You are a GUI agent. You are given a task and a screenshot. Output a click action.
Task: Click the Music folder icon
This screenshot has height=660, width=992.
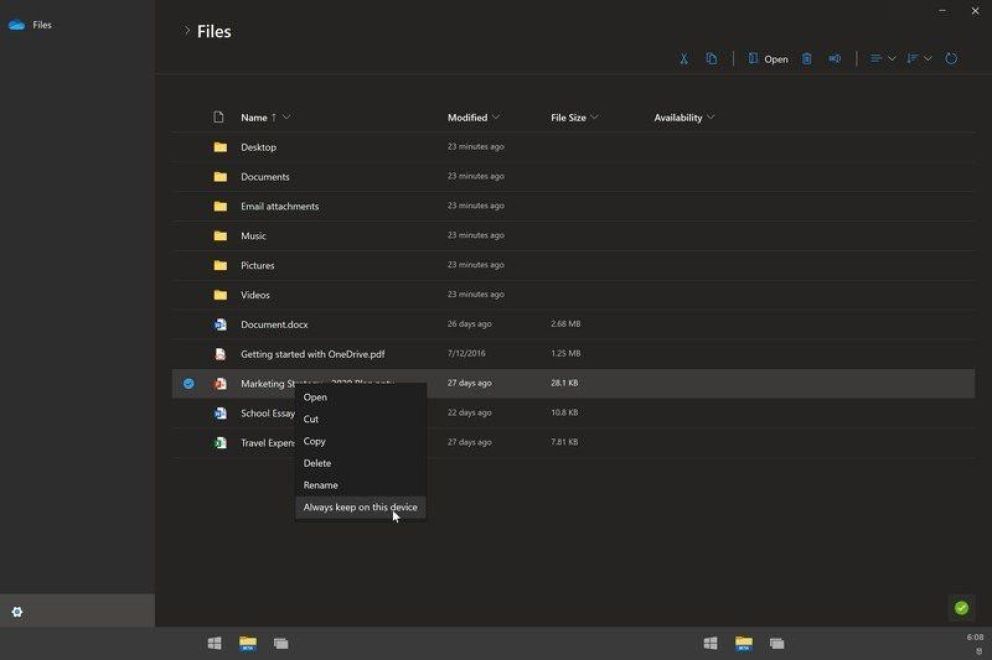[x=220, y=235]
